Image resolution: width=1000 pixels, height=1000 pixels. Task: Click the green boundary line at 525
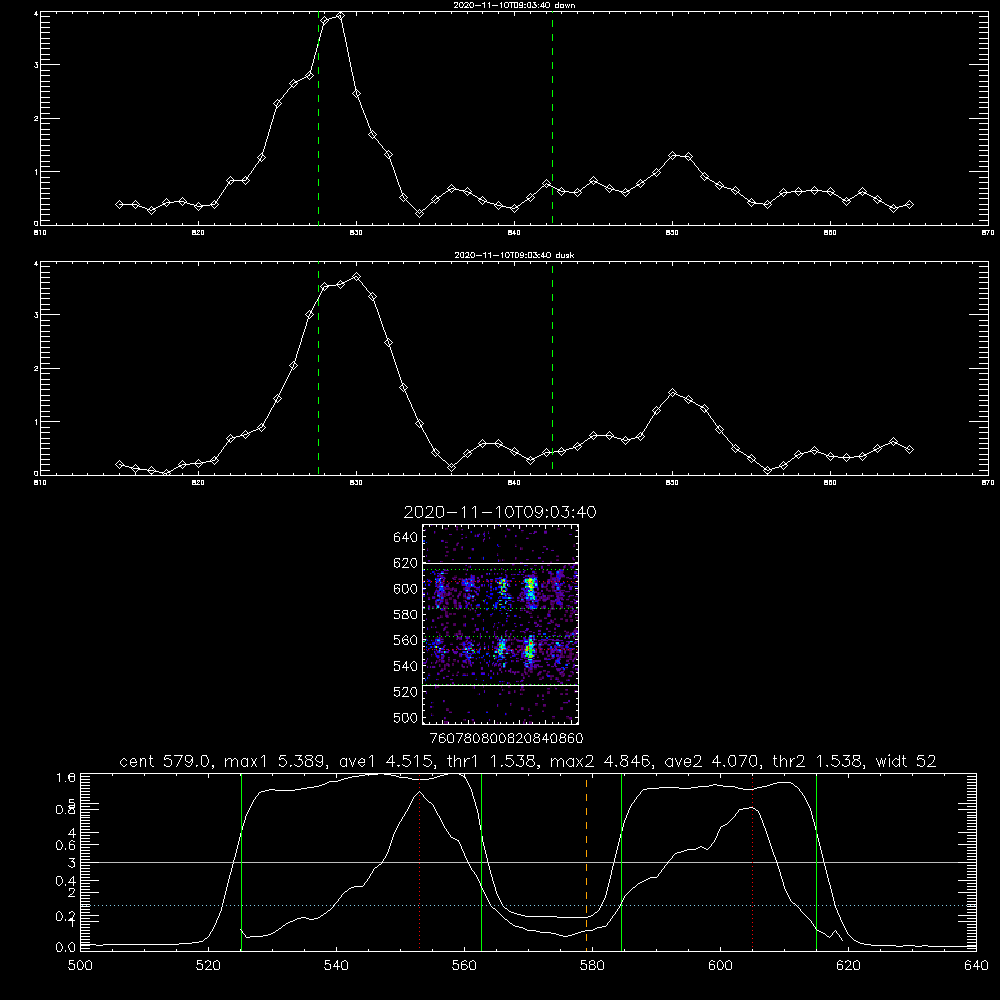(x=241, y=862)
